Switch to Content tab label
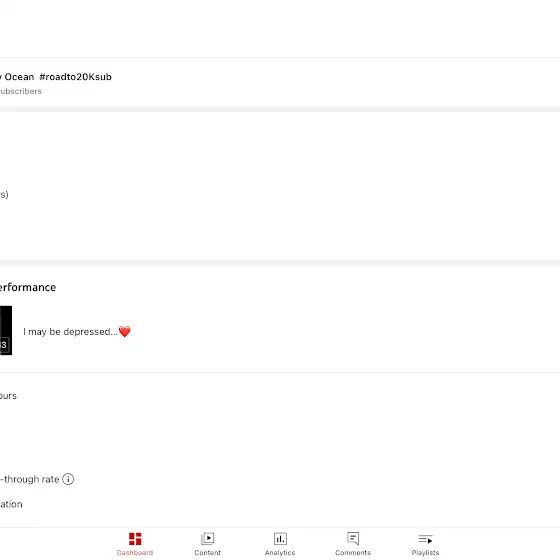Screen dimensions: 560x560 click(x=208, y=552)
